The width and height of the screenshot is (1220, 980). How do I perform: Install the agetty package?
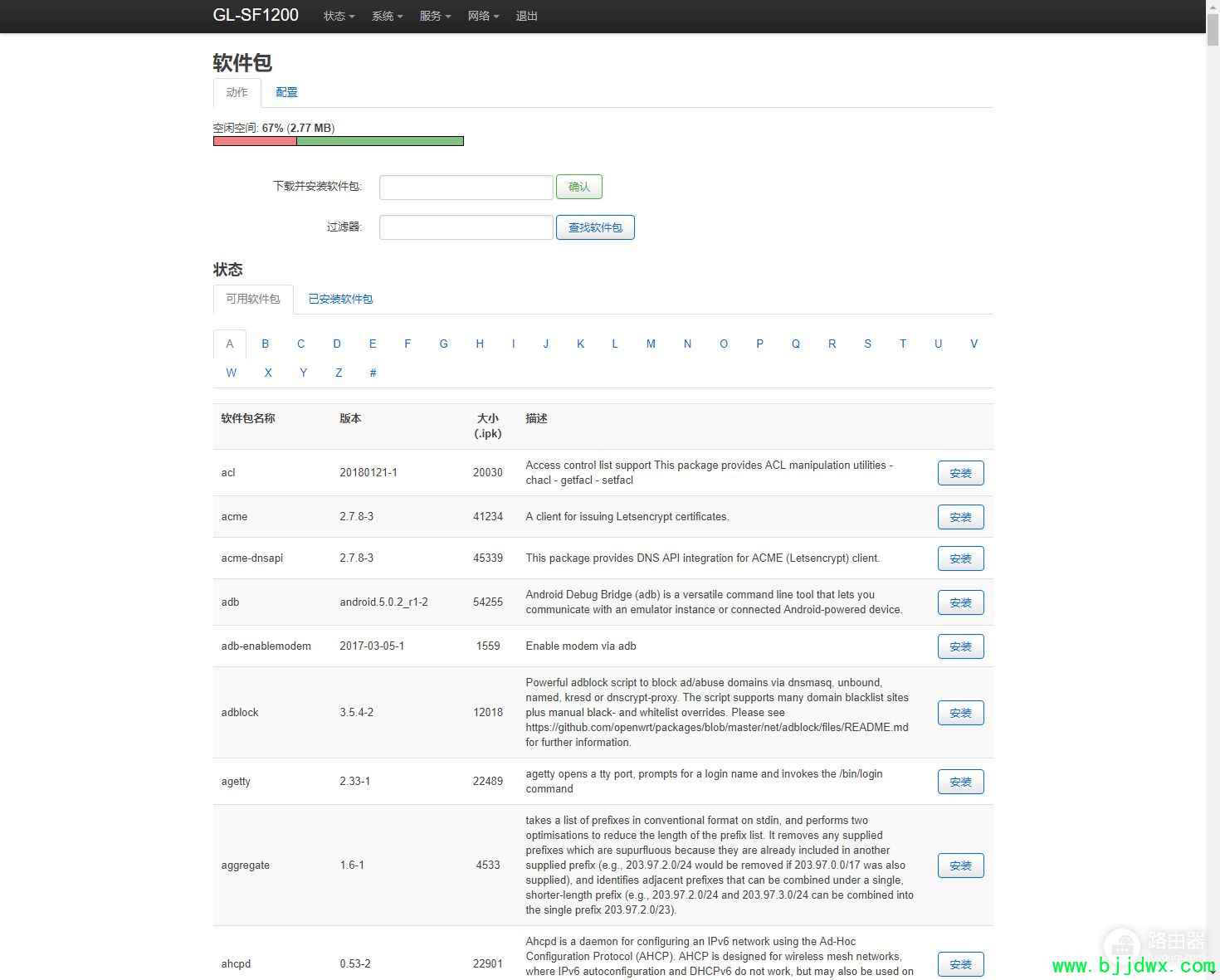point(961,782)
